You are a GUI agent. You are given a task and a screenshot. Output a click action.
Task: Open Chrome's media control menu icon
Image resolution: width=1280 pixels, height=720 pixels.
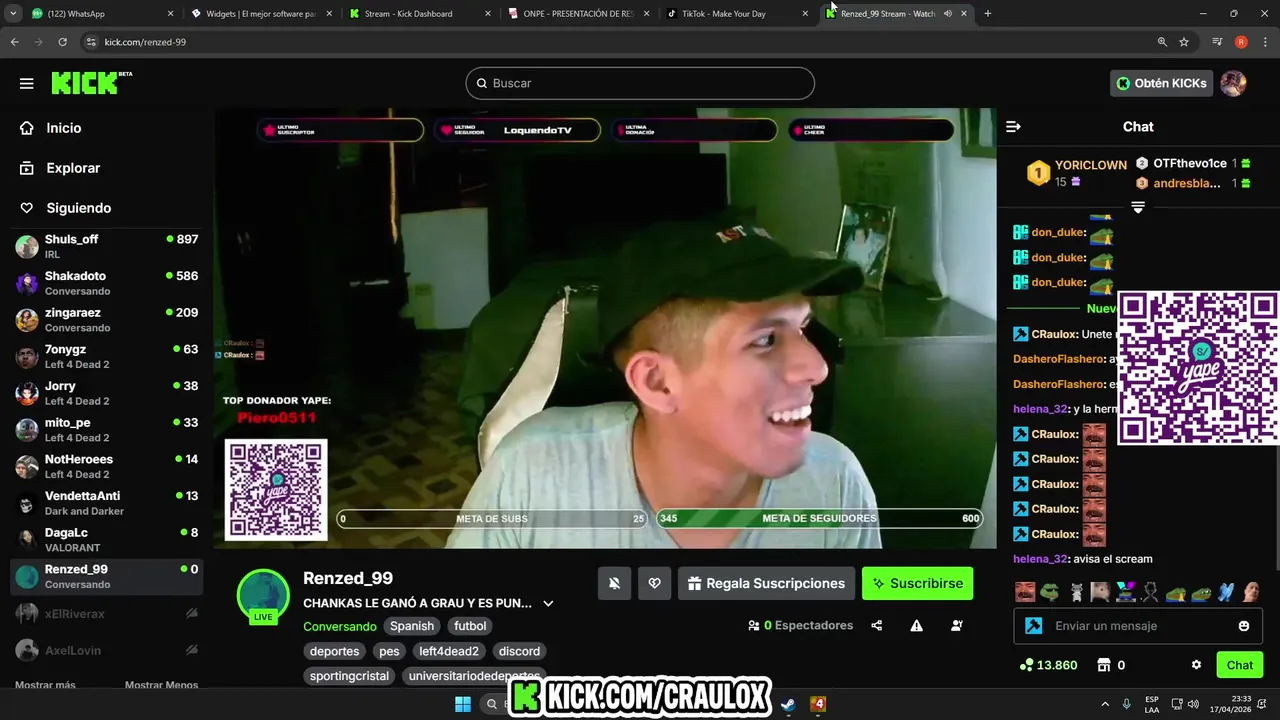pos(1217,42)
